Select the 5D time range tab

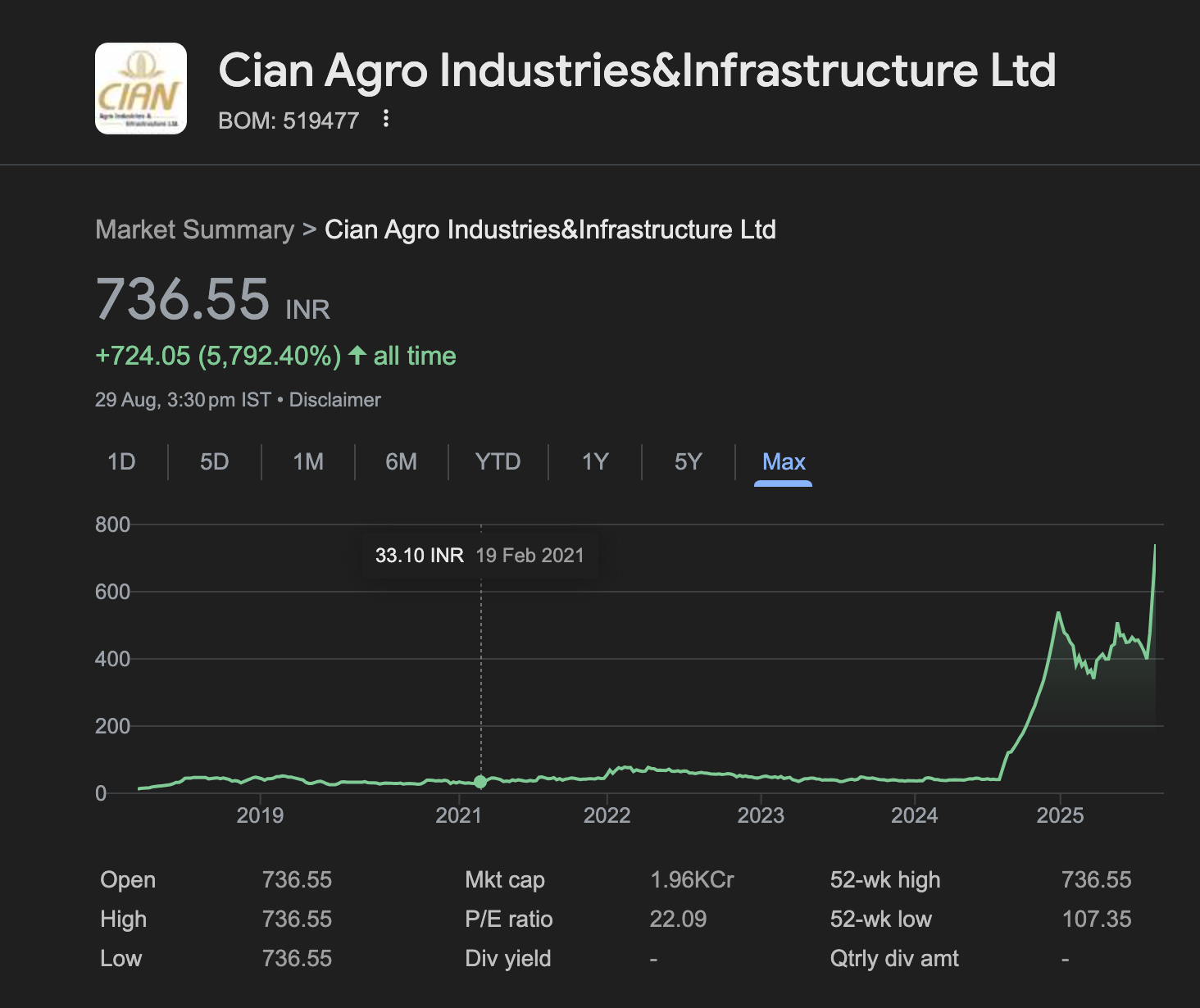[215, 462]
